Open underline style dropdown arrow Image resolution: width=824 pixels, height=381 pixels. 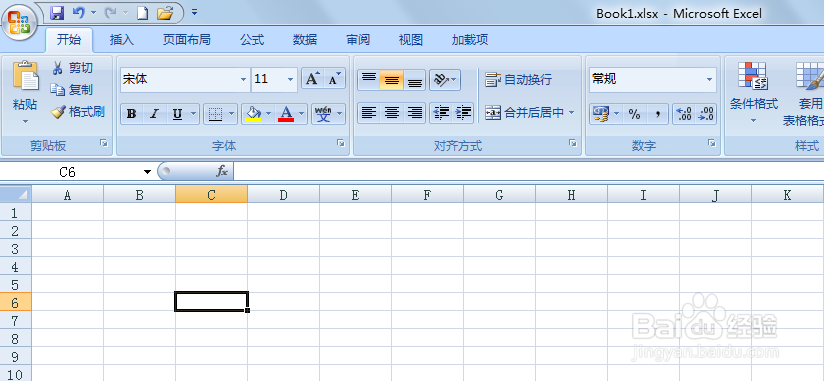tap(193, 114)
